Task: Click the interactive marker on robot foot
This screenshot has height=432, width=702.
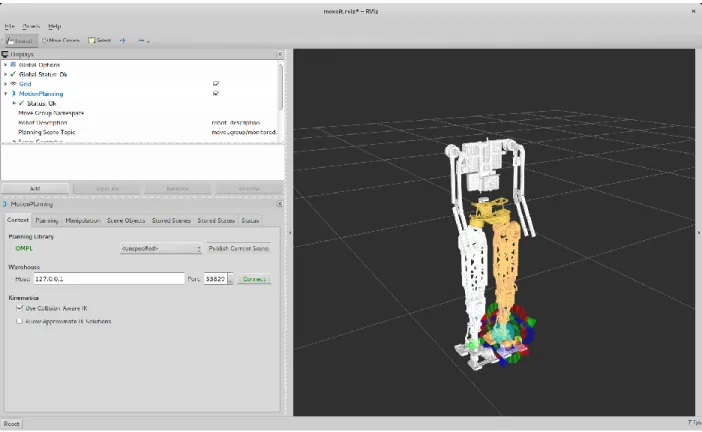Action: [x=506, y=334]
